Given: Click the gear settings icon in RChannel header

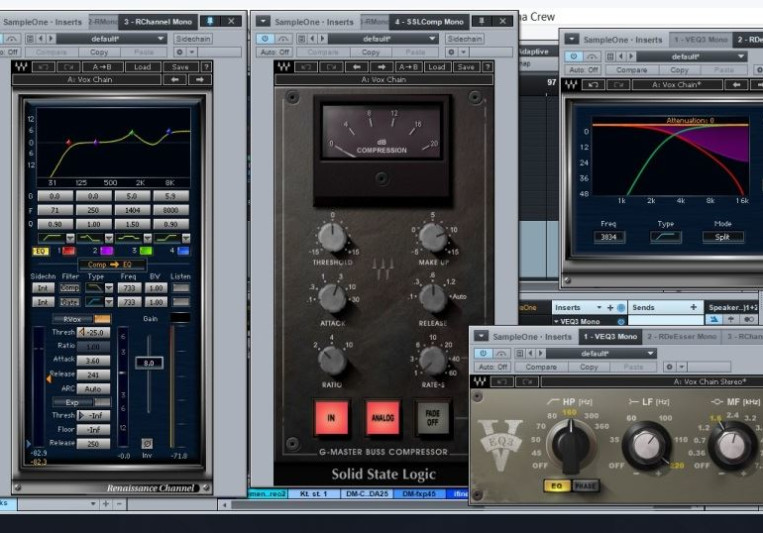Looking at the screenshot, I should 180,52.
